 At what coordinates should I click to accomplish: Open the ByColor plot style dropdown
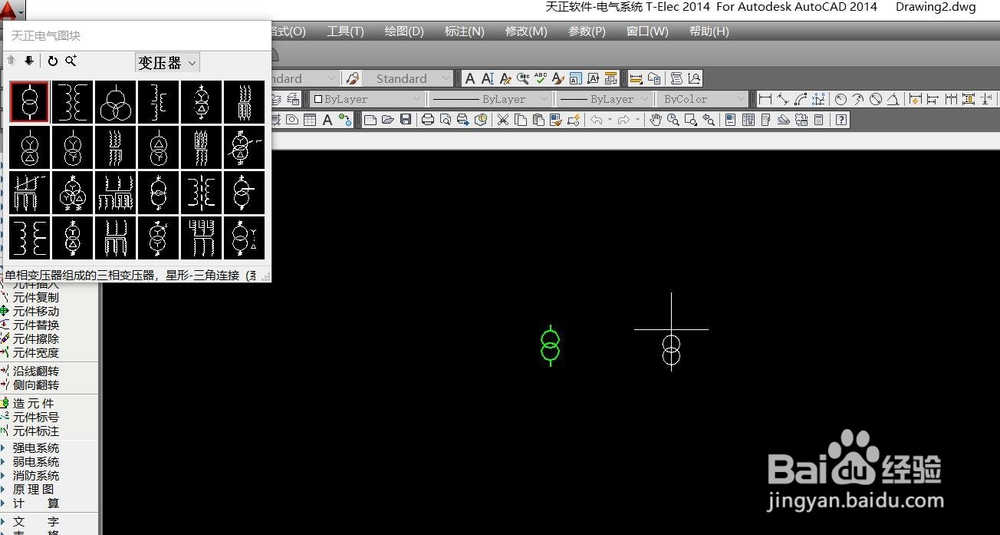[700, 99]
